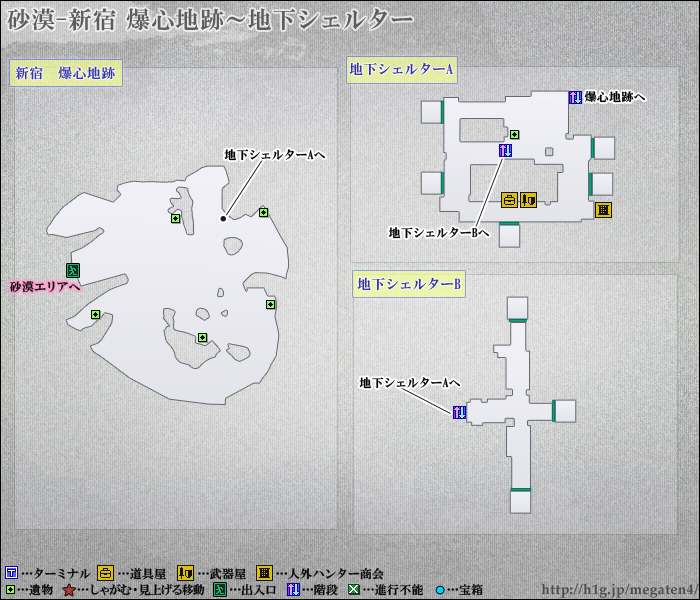Click the weapon shop icon in Shelter A
The image size is (700, 600).
[528, 199]
